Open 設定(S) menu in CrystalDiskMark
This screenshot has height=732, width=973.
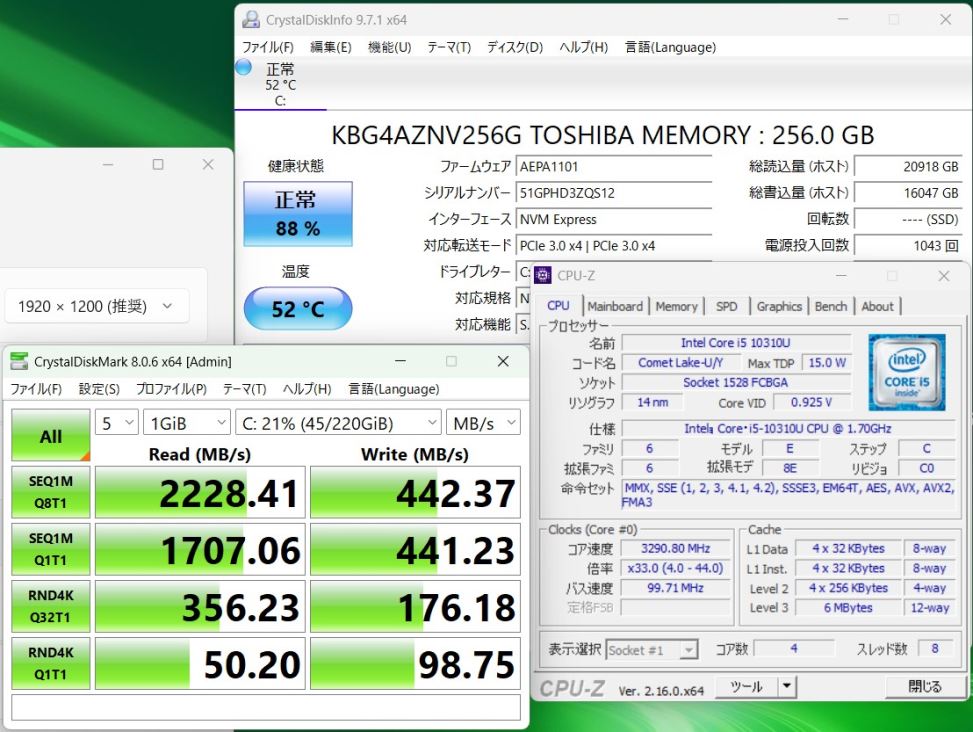pyautogui.click(x=99, y=389)
